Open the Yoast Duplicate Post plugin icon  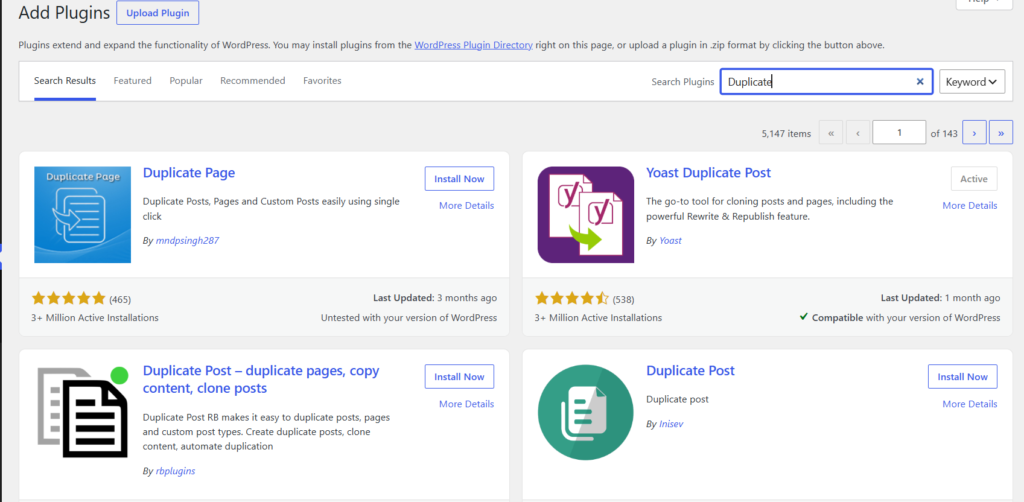[586, 215]
